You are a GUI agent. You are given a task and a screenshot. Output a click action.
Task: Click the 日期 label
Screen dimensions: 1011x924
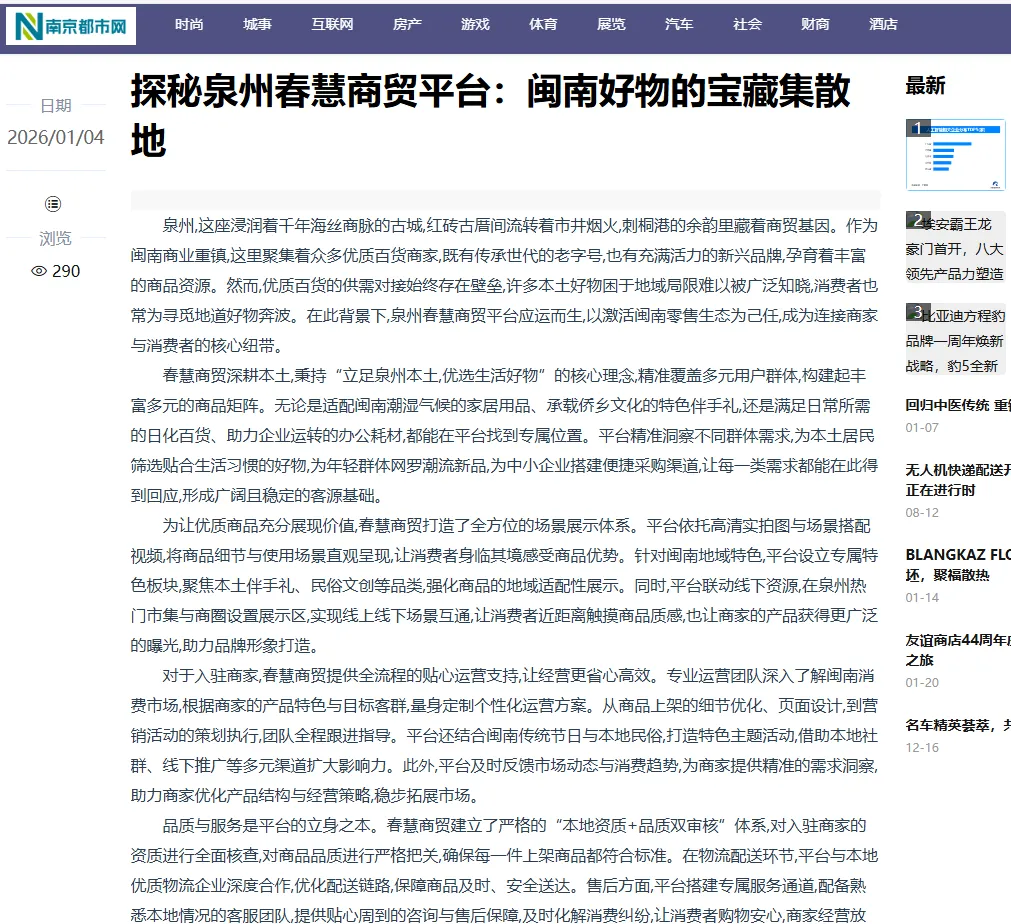coord(55,106)
